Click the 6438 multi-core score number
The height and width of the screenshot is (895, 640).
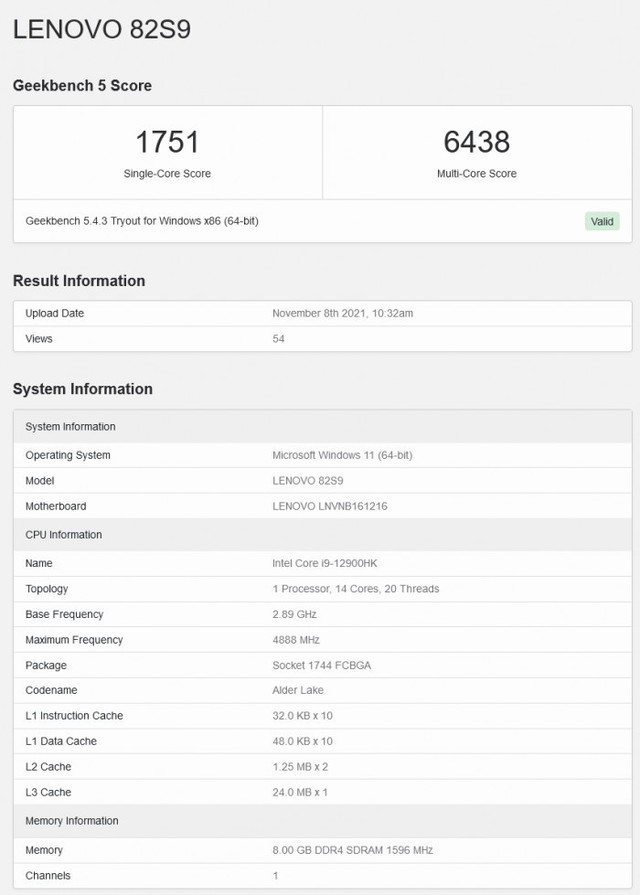476,142
